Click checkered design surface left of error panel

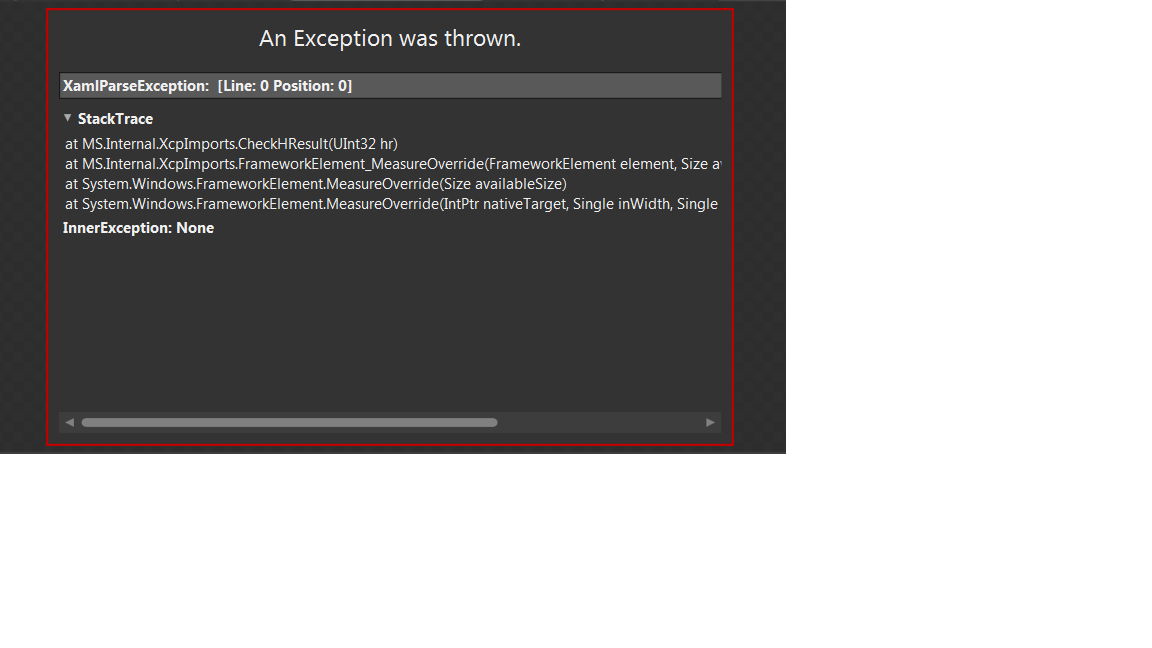tap(23, 220)
